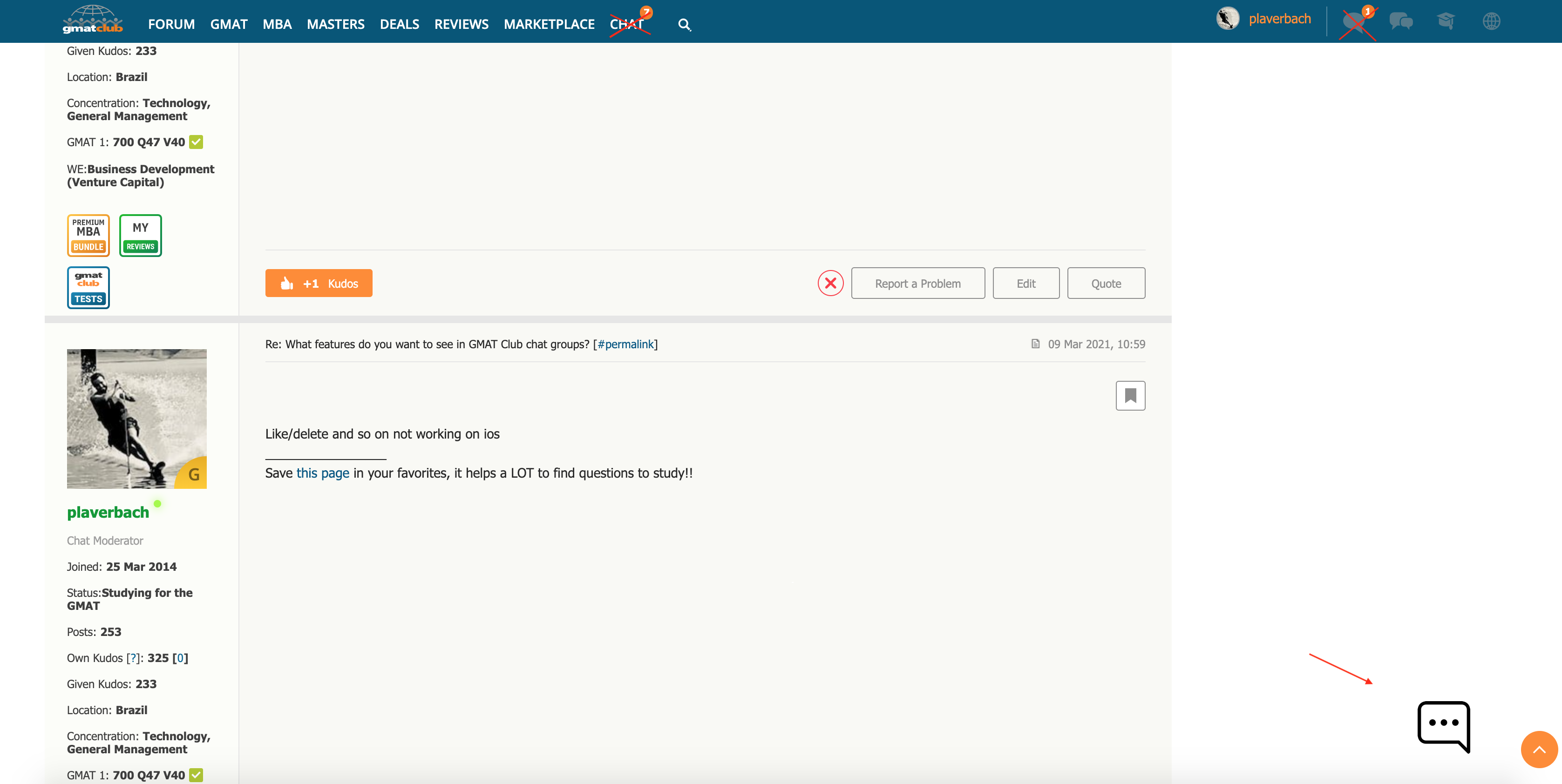Open the search magnifier icon
The image size is (1562, 784).
click(684, 25)
